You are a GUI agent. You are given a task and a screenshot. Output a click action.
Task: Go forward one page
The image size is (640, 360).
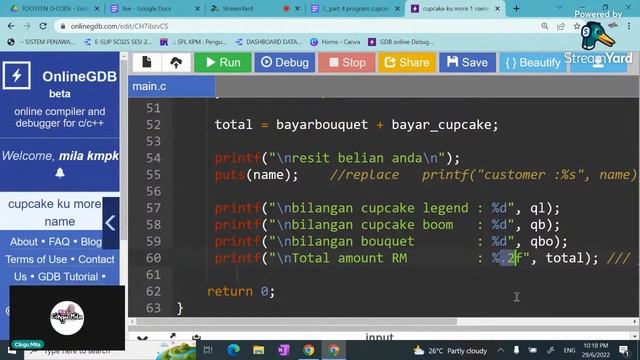click(x=27, y=26)
